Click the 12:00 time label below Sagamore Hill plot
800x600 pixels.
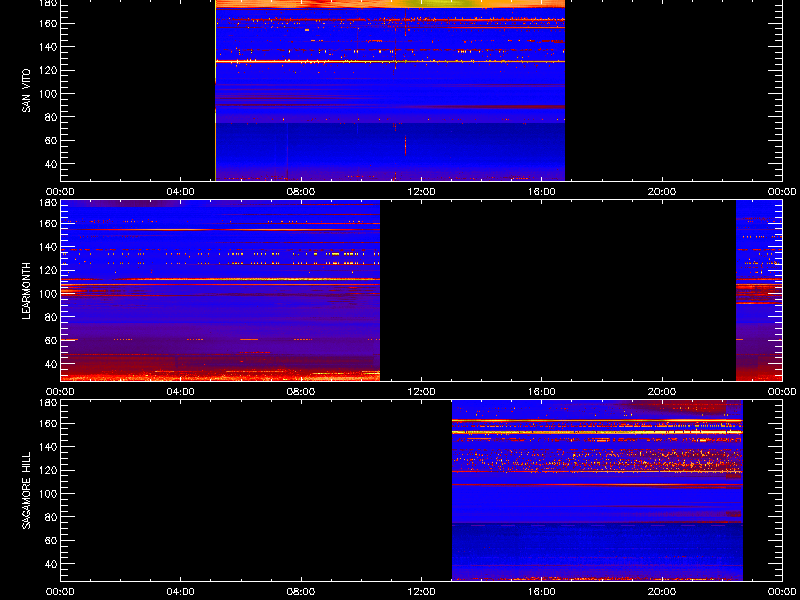point(421,592)
